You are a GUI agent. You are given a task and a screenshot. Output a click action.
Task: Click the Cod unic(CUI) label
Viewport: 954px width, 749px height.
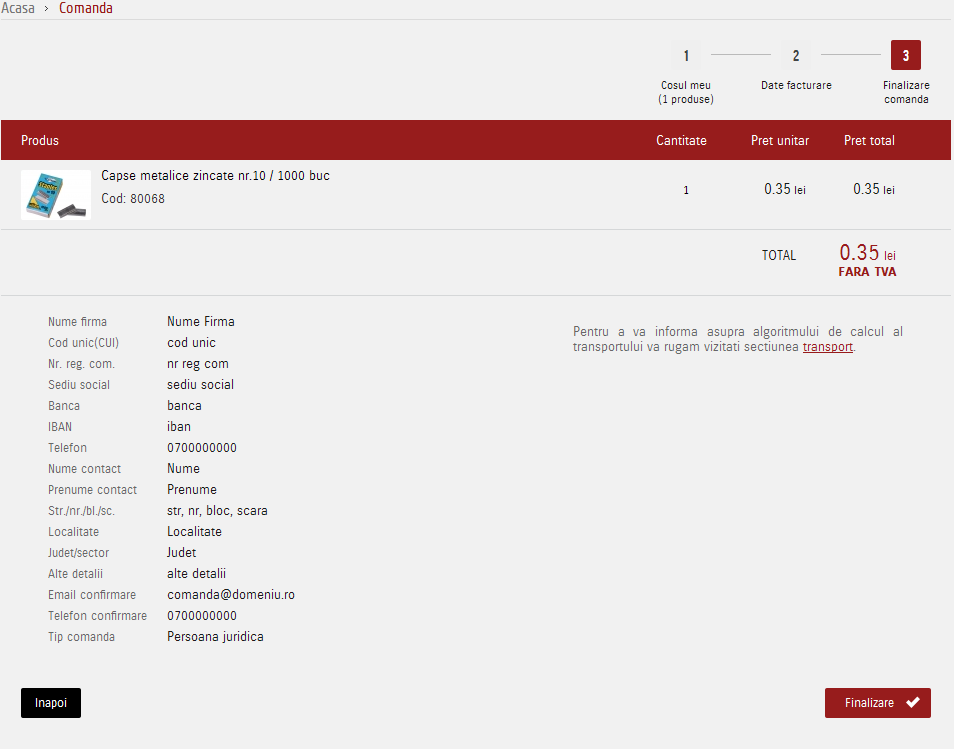[83, 343]
